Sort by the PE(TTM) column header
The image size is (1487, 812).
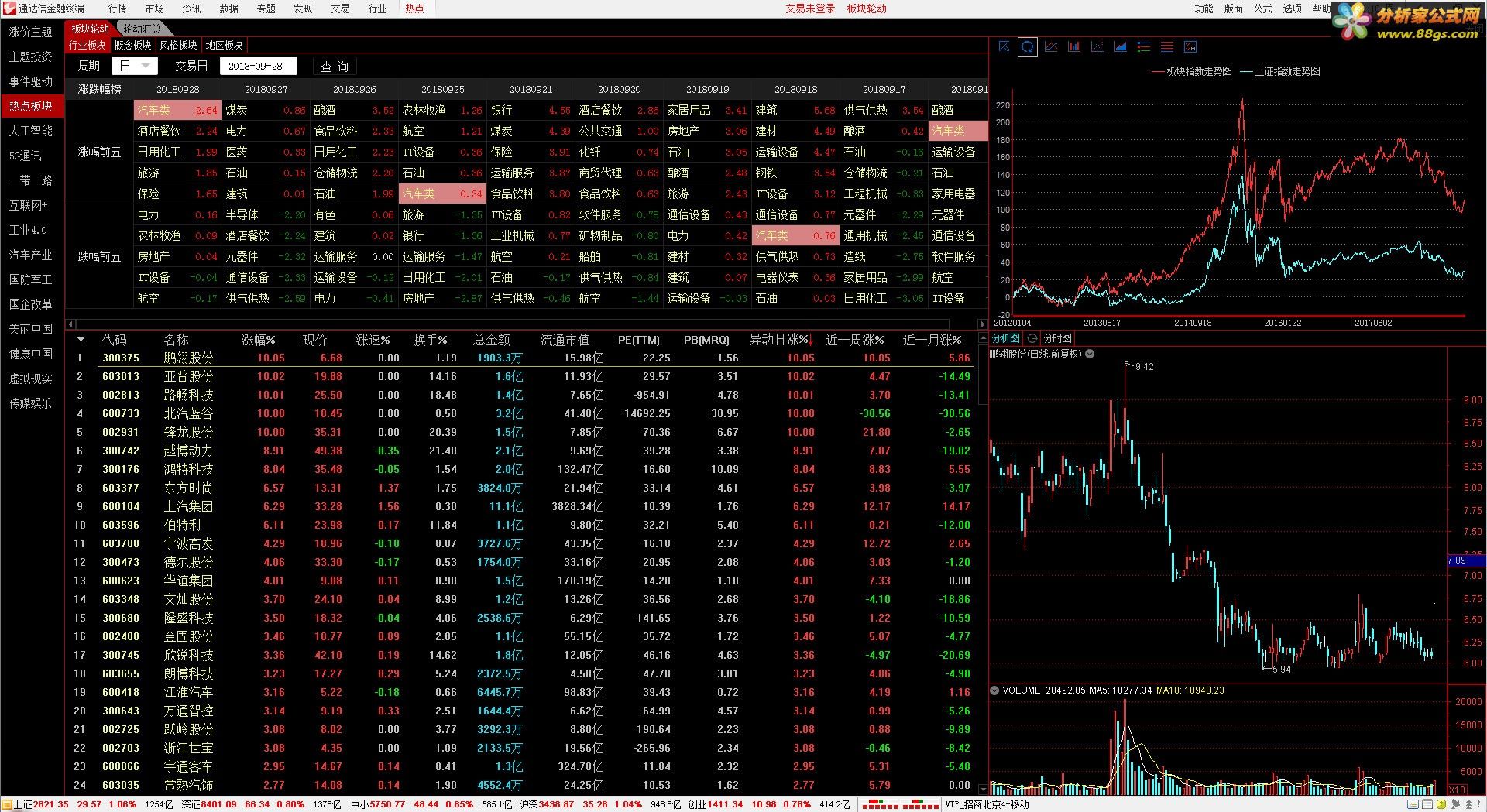pyautogui.click(x=639, y=340)
